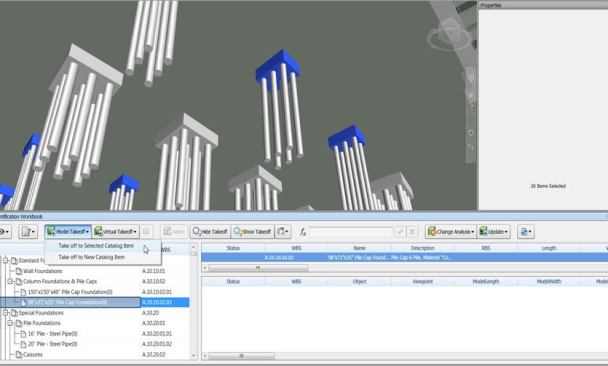Open the Update dropdown button
The image size is (608, 366).
(493, 231)
